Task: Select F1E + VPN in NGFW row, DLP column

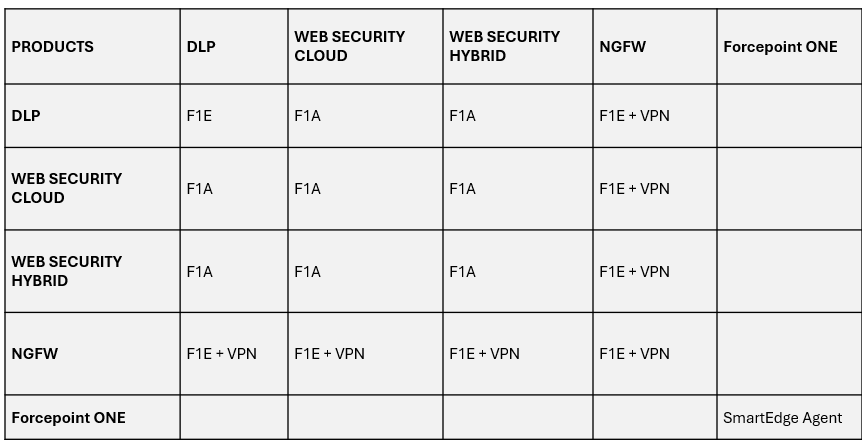Action: click(x=221, y=354)
